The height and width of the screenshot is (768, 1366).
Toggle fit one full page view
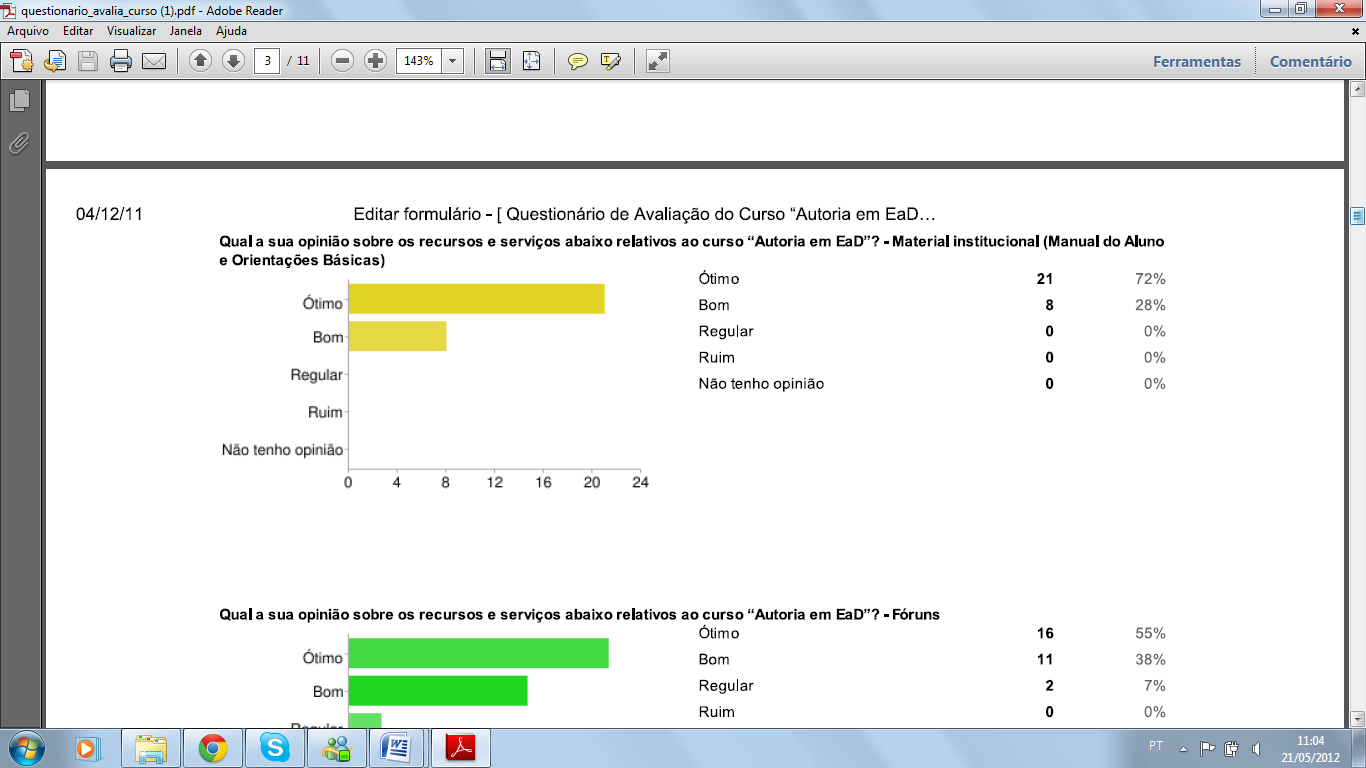click(531, 61)
